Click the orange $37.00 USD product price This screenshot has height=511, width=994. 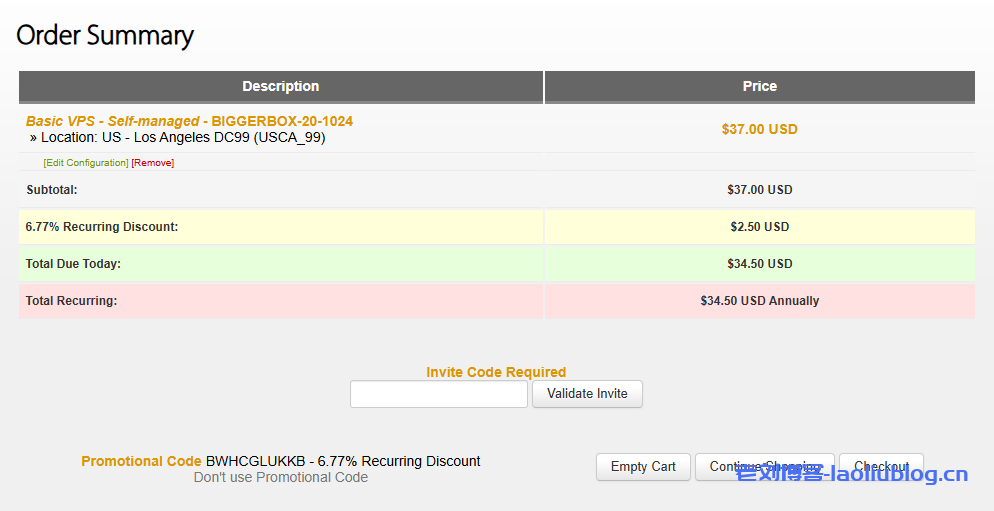pyautogui.click(x=759, y=129)
